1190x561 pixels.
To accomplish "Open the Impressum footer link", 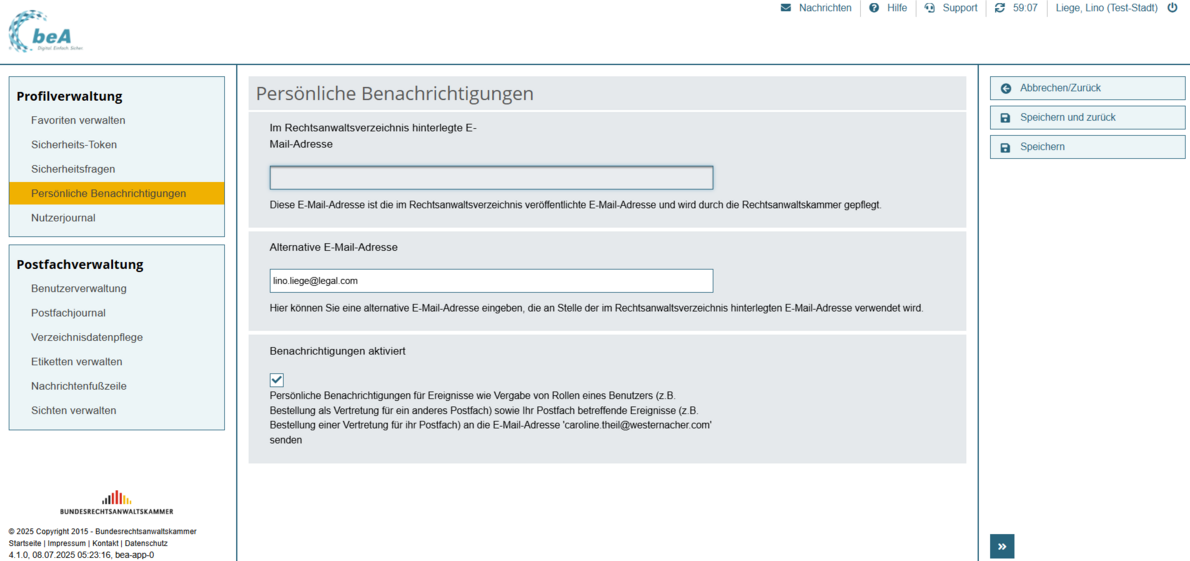I will coord(67,543).
